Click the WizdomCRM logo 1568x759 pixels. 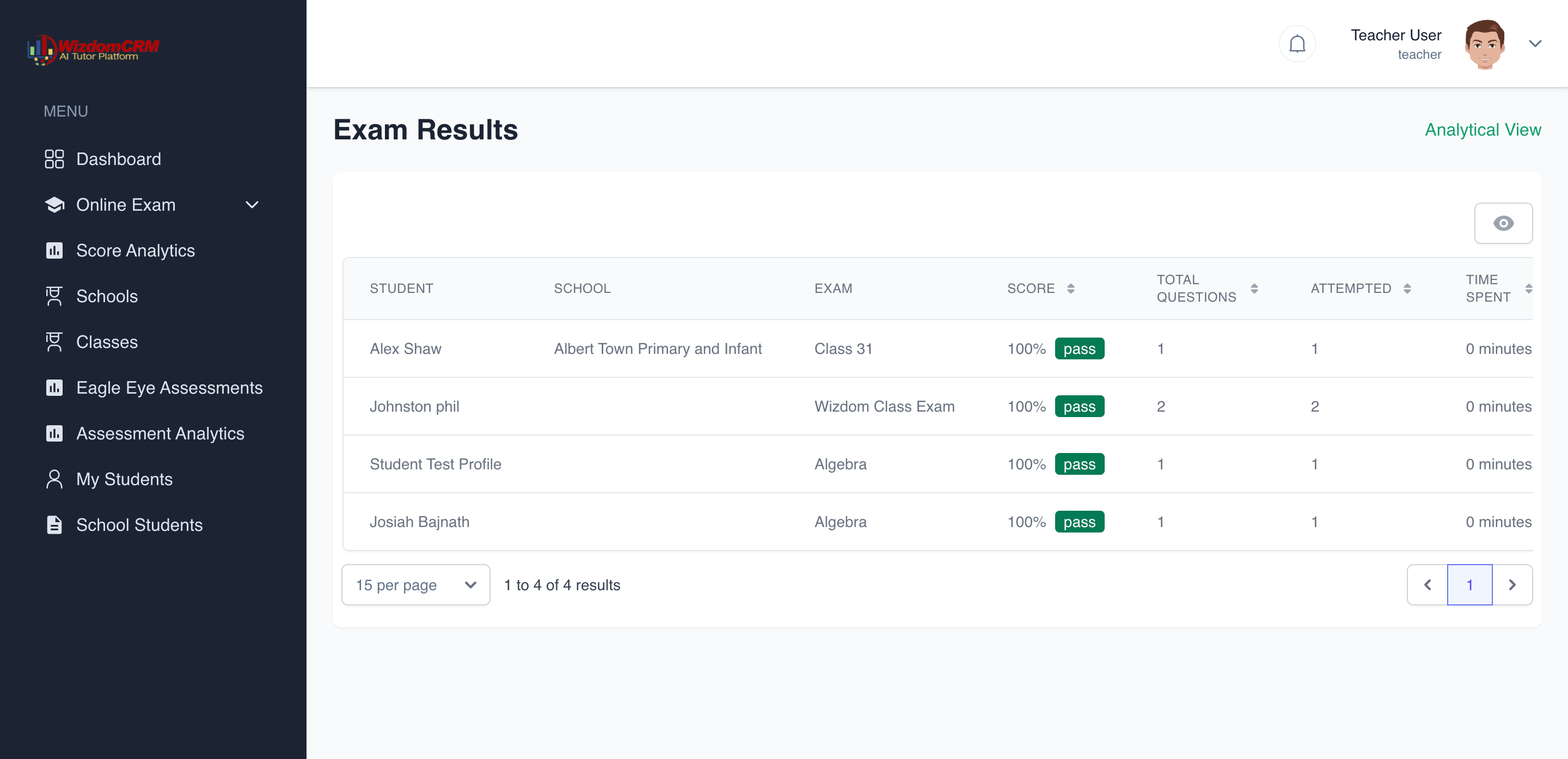(93, 50)
